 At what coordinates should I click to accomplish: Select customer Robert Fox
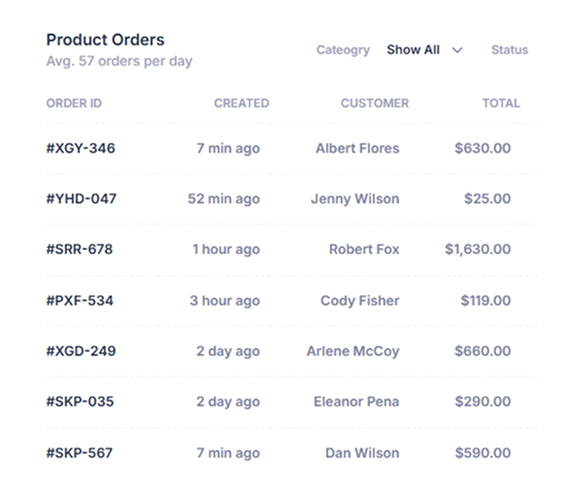pos(364,249)
